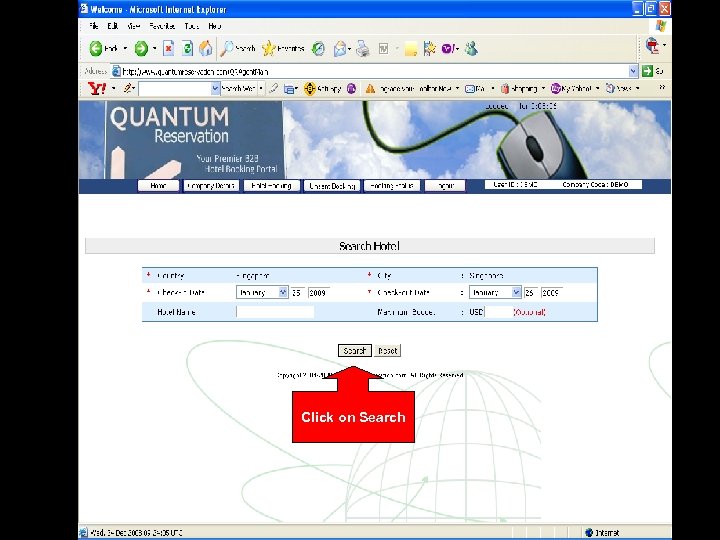The height and width of the screenshot is (540, 720).
Task: Open the IE Search magnifier
Action: click(227, 48)
